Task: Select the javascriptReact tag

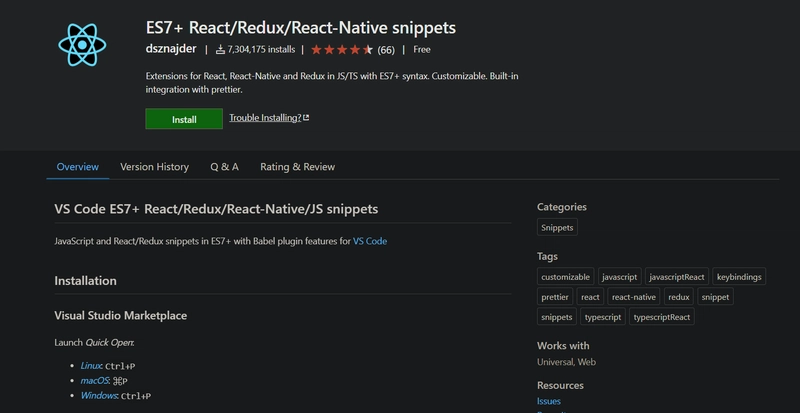Action: pyautogui.click(x=677, y=277)
